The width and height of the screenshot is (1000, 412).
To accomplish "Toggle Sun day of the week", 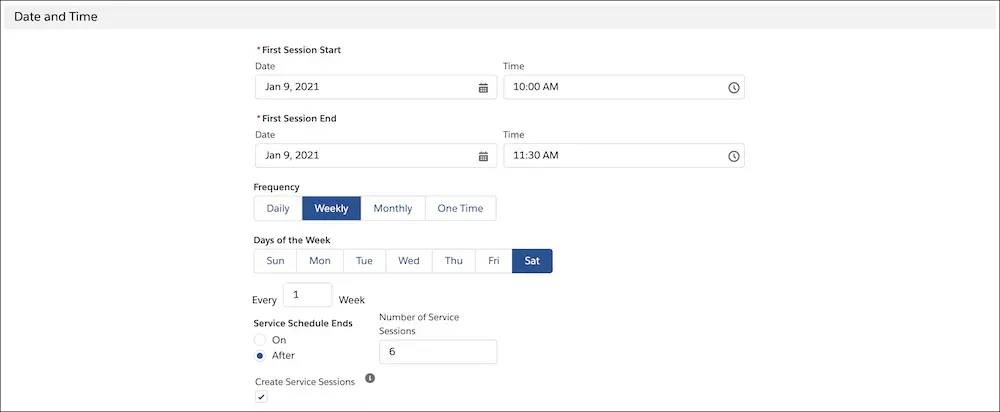I will [276, 261].
